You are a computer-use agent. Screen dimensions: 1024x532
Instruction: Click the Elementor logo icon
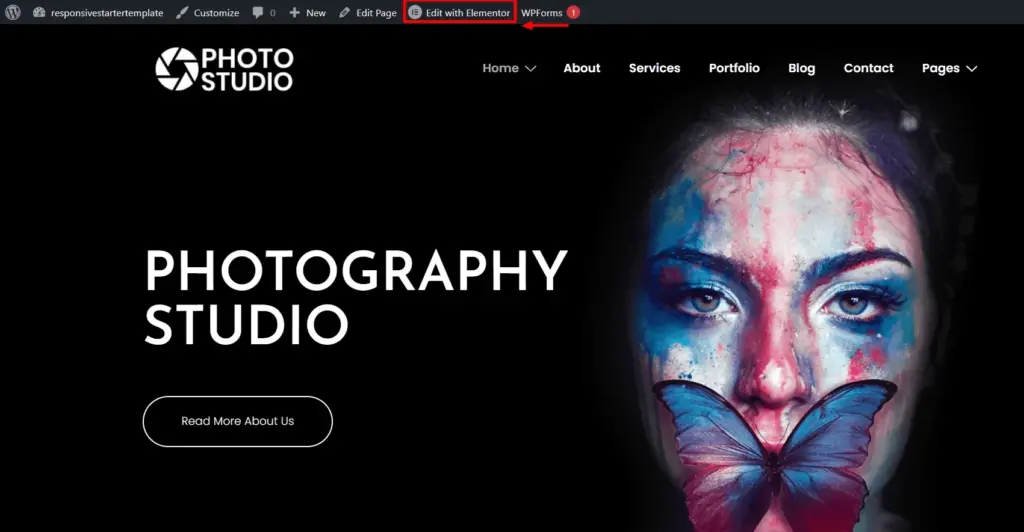click(415, 13)
